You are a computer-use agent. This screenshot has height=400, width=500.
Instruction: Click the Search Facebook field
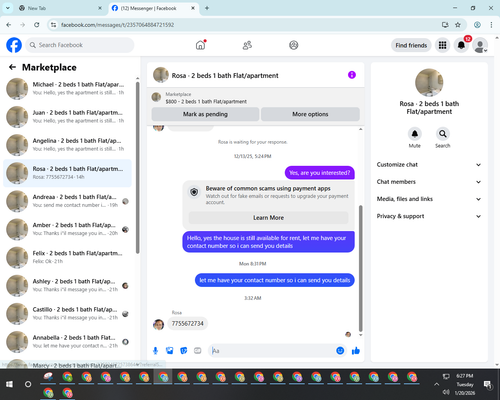tap(80, 45)
